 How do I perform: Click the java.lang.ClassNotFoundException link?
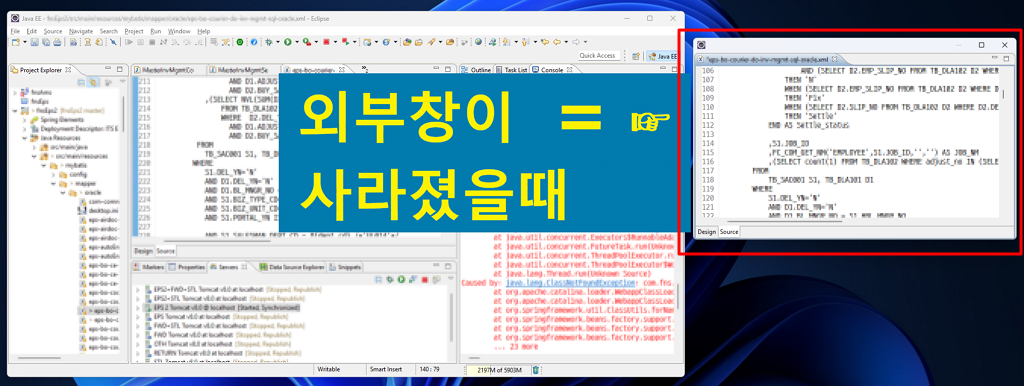pos(571,283)
